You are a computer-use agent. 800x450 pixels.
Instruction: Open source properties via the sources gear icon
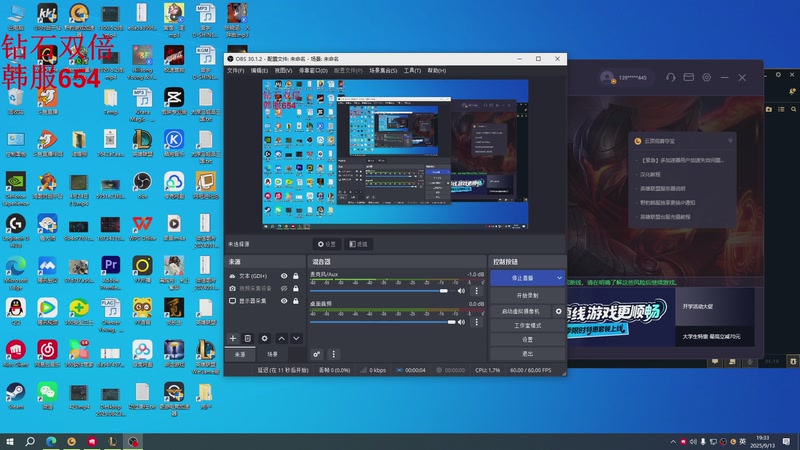(264, 338)
